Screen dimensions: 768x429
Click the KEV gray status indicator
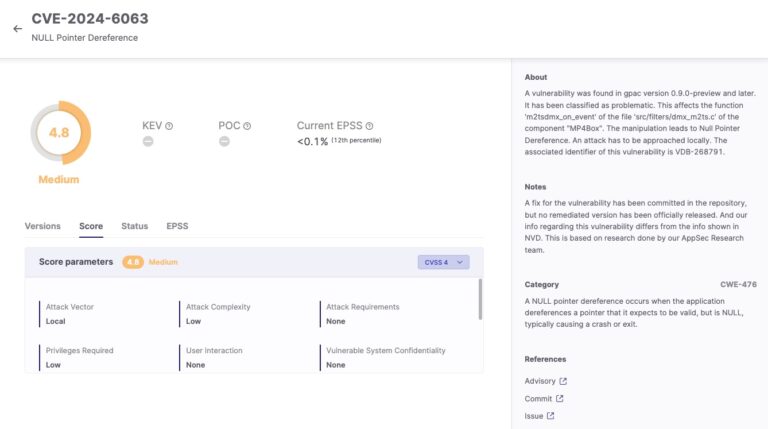(148, 141)
